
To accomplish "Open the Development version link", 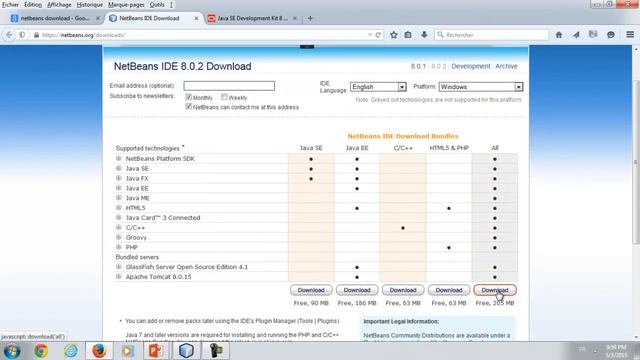I will tap(471, 66).
